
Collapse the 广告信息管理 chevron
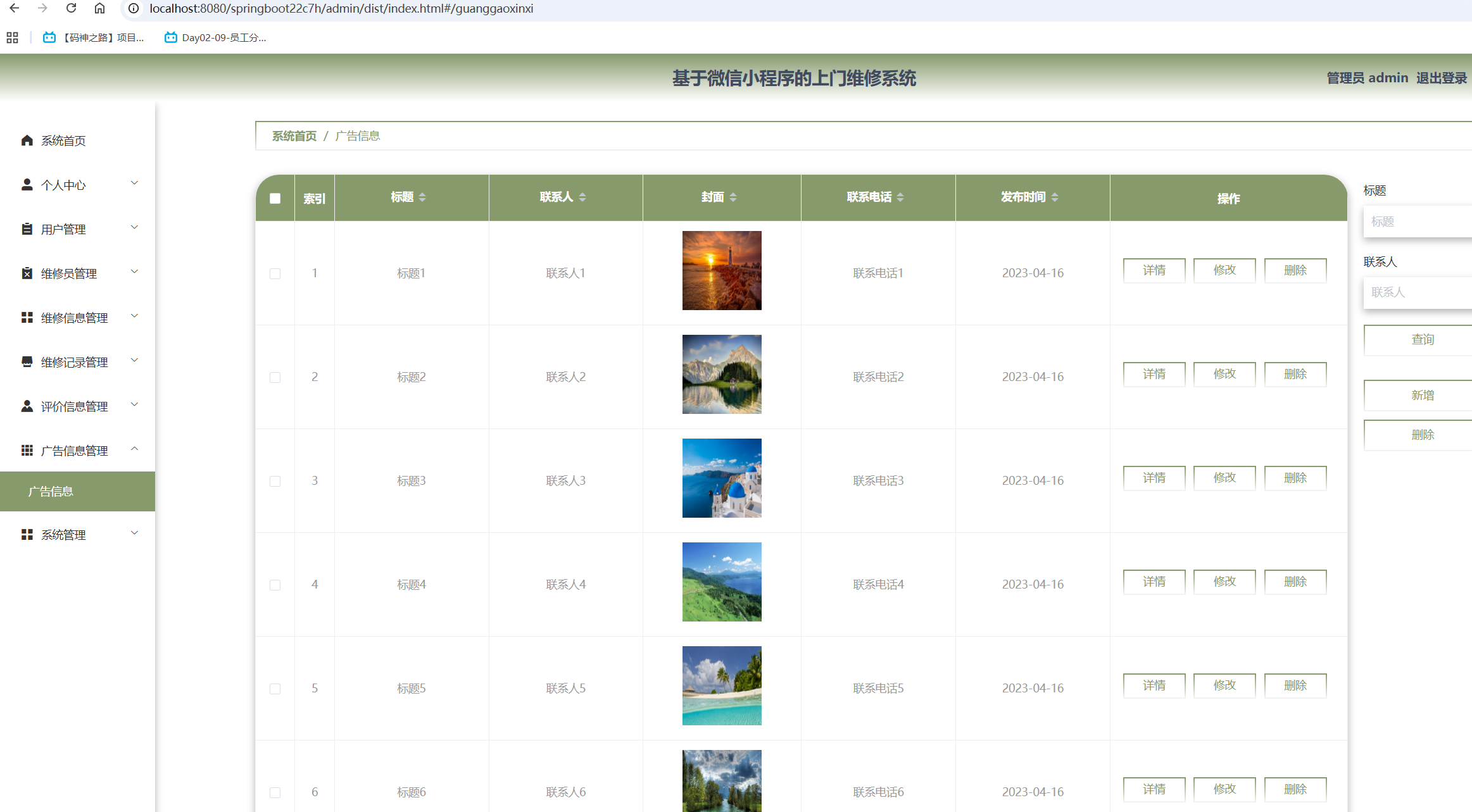pos(134,449)
